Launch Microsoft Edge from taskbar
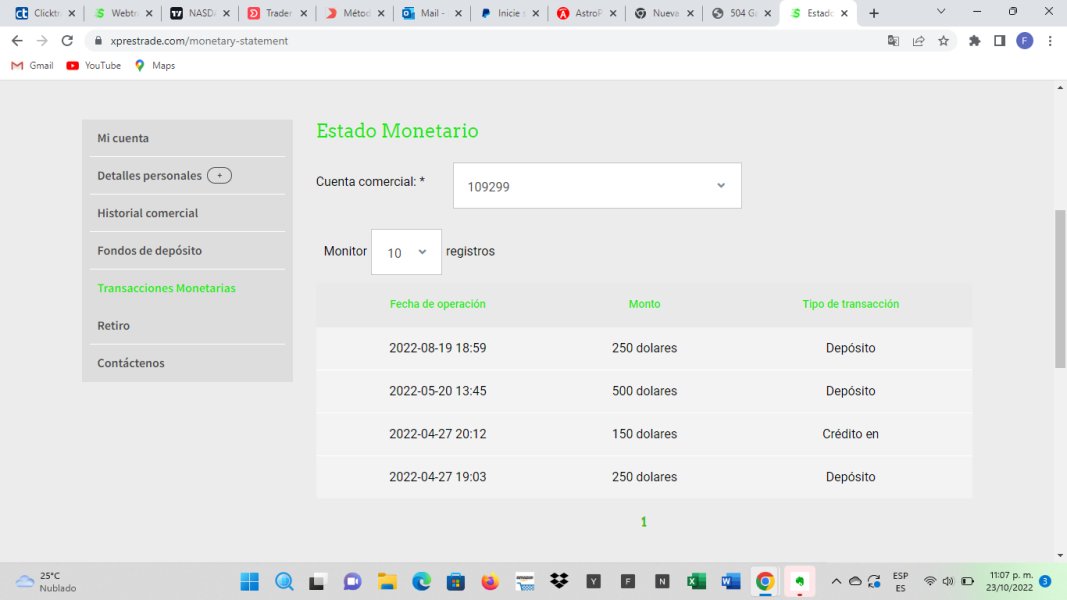The height and width of the screenshot is (600, 1067). (x=421, y=582)
